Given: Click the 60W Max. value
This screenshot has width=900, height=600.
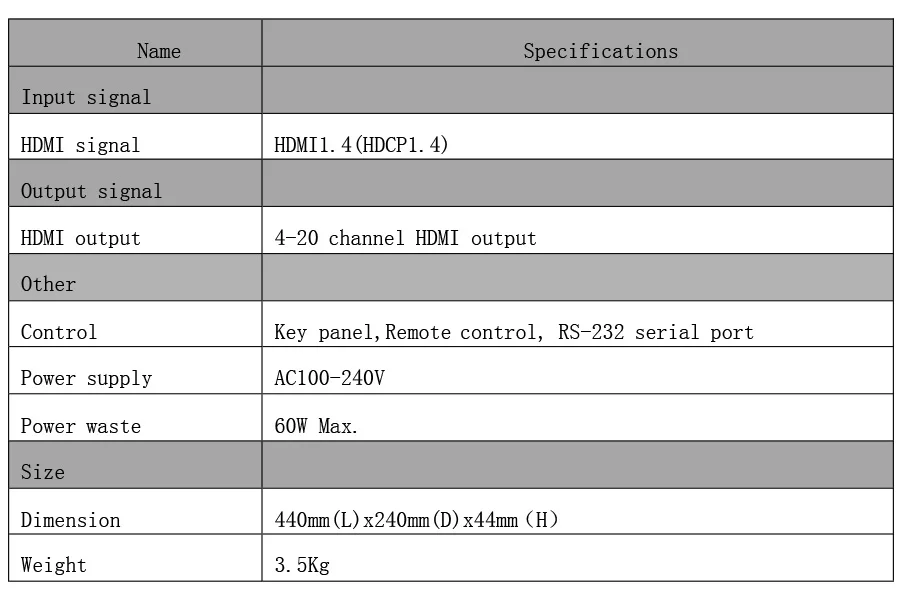Looking at the screenshot, I should tap(316, 426).
